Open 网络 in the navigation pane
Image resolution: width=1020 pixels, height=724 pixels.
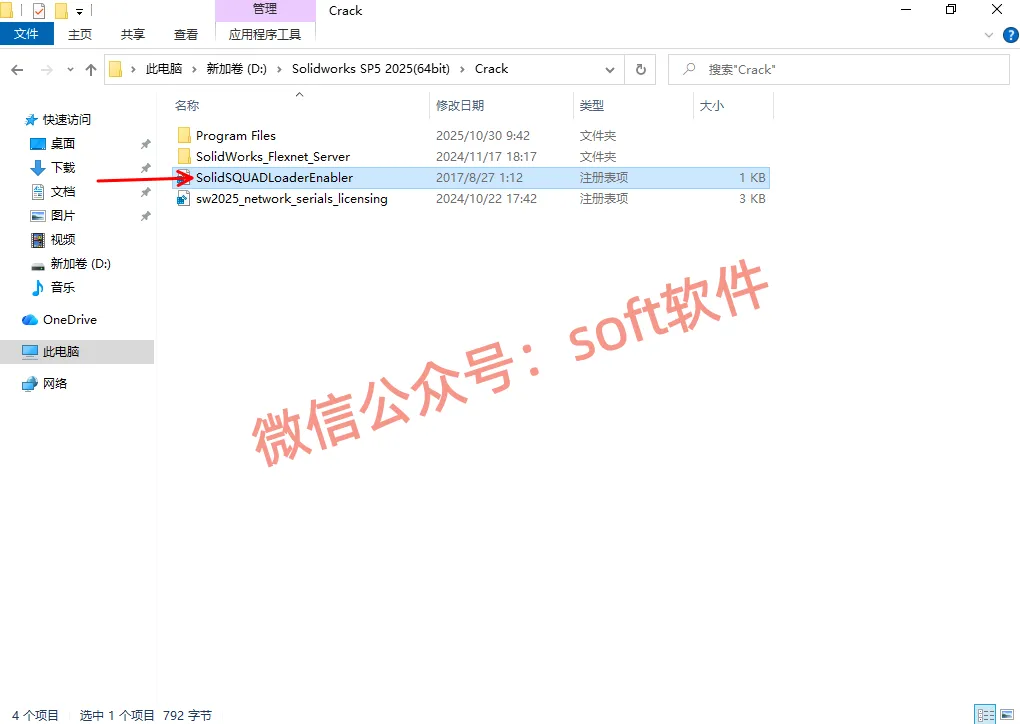[x=55, y=383]
